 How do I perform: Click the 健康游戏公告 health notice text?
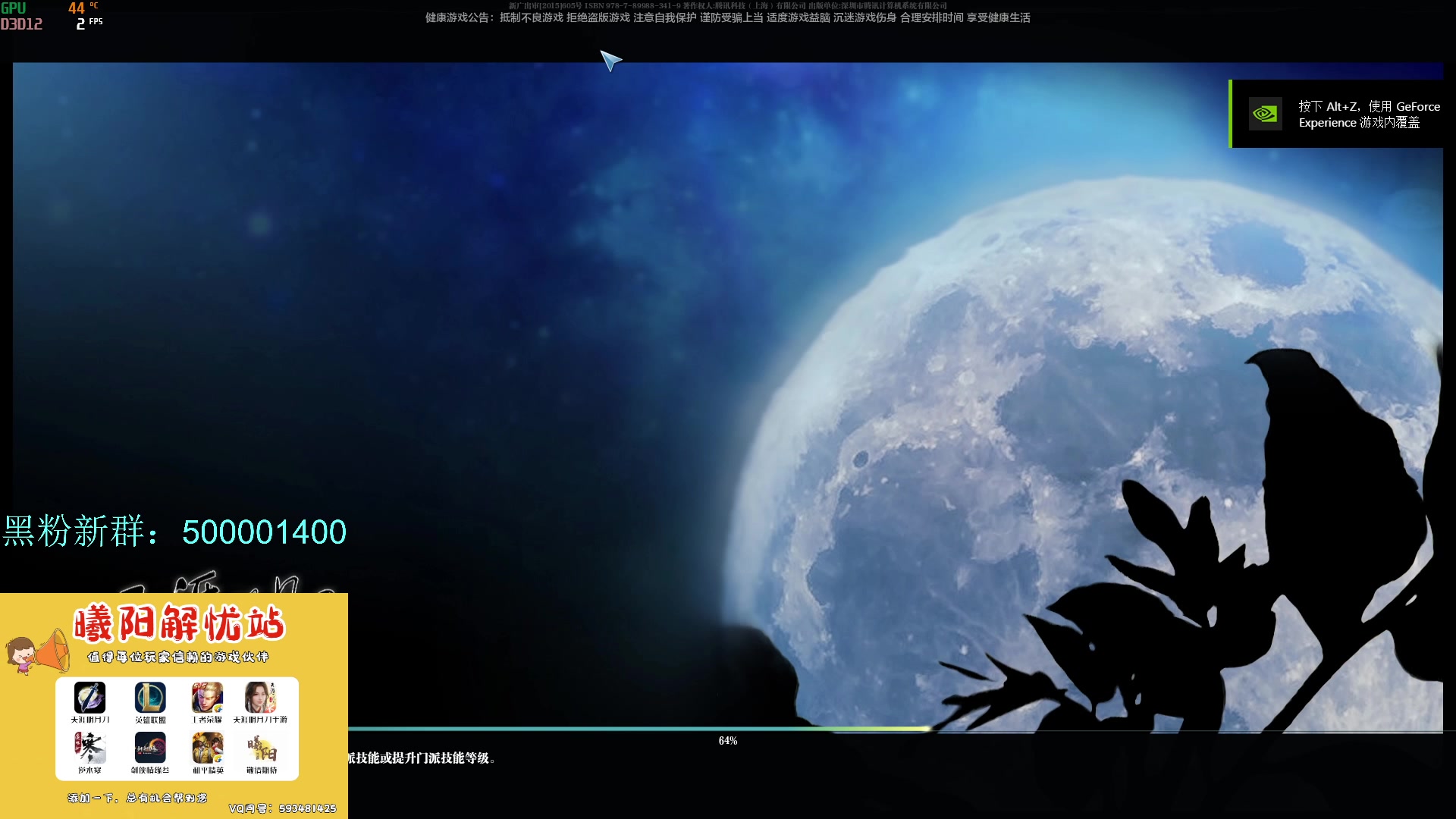727,17
